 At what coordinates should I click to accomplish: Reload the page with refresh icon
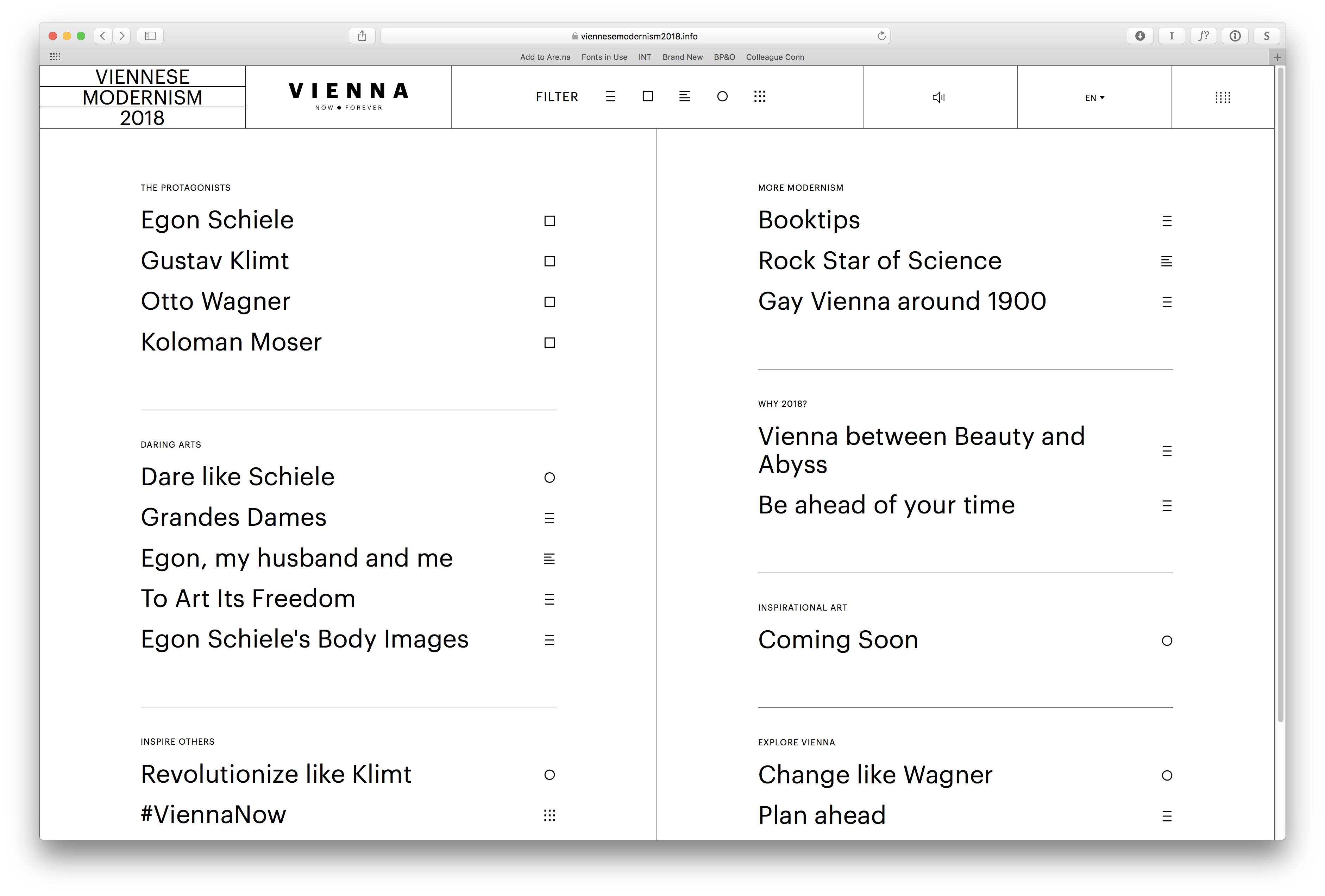pyautogui.click(x=881, y=36)
